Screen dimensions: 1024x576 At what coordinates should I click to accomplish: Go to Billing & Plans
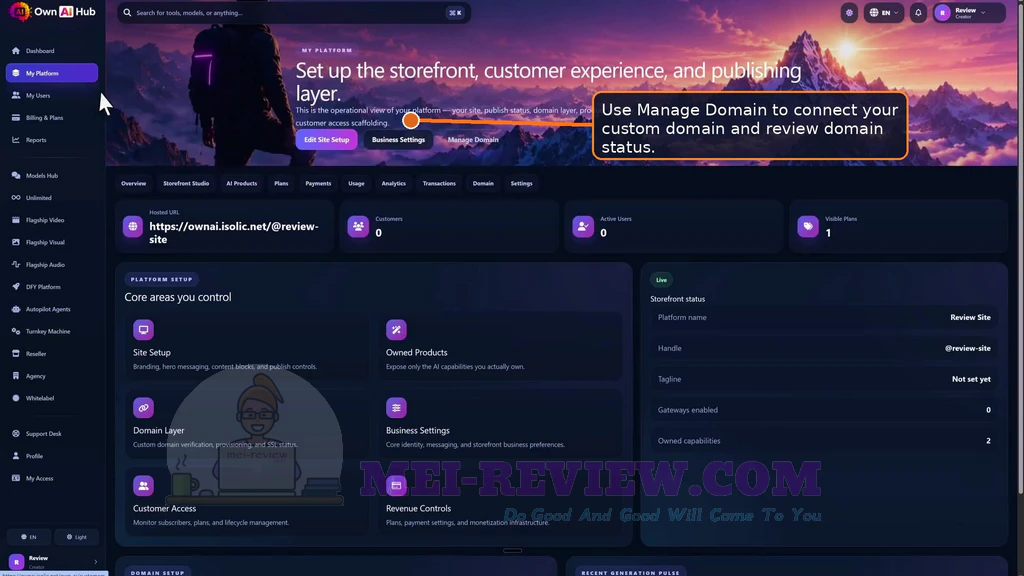pyautogui.click(x=52, y=118)
